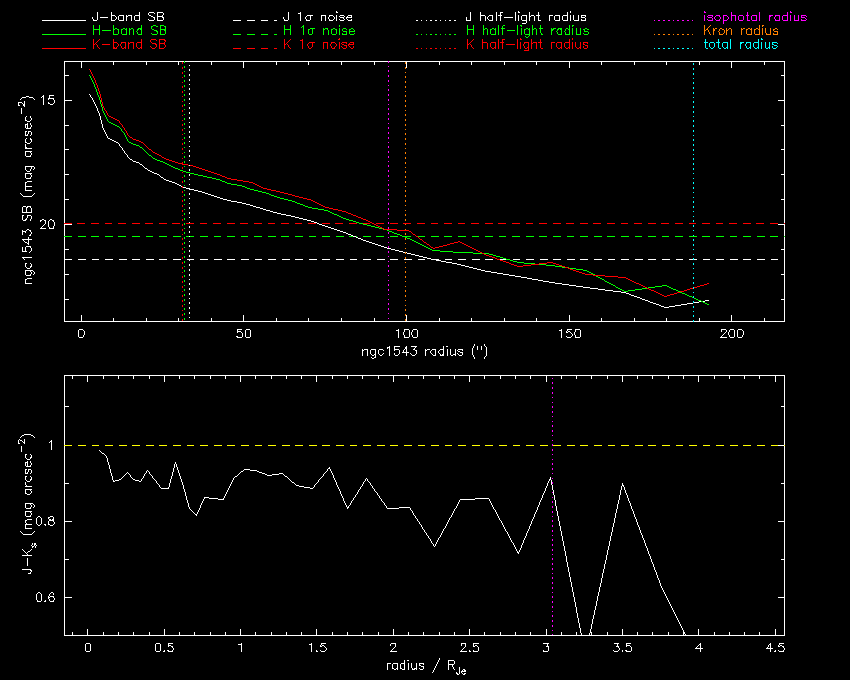Click the Kron radius legend label
Image resolution: width=850 pixels, height=680 pixels.
tap(741, 31)
